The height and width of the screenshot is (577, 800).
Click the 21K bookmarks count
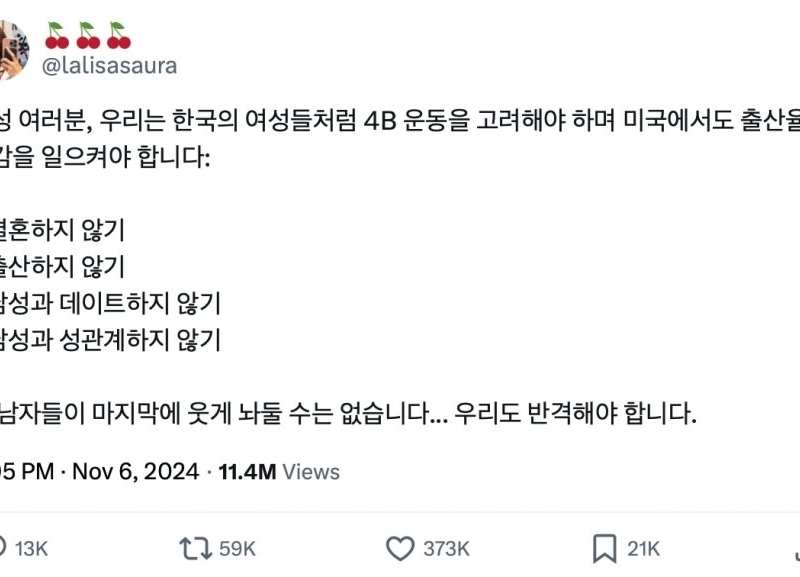tap(644, 549)
